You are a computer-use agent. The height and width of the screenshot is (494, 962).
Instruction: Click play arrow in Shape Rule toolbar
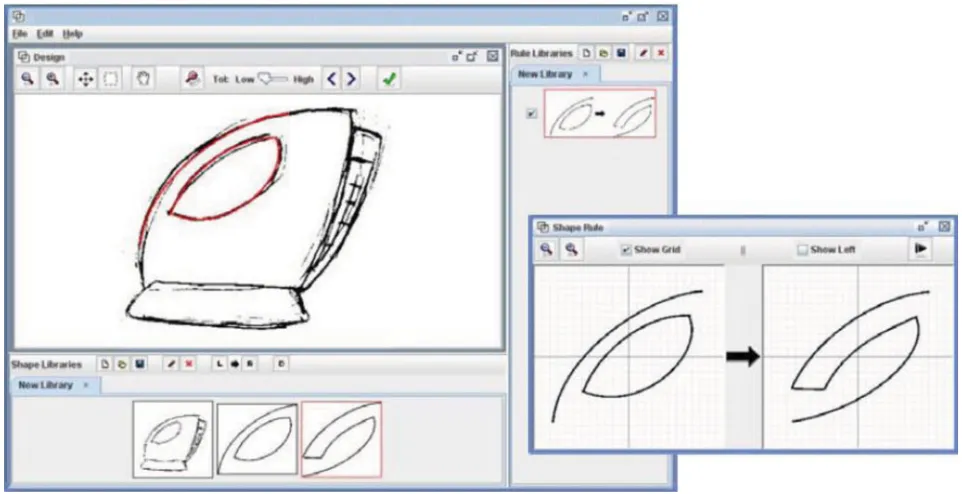coord(920,249)
